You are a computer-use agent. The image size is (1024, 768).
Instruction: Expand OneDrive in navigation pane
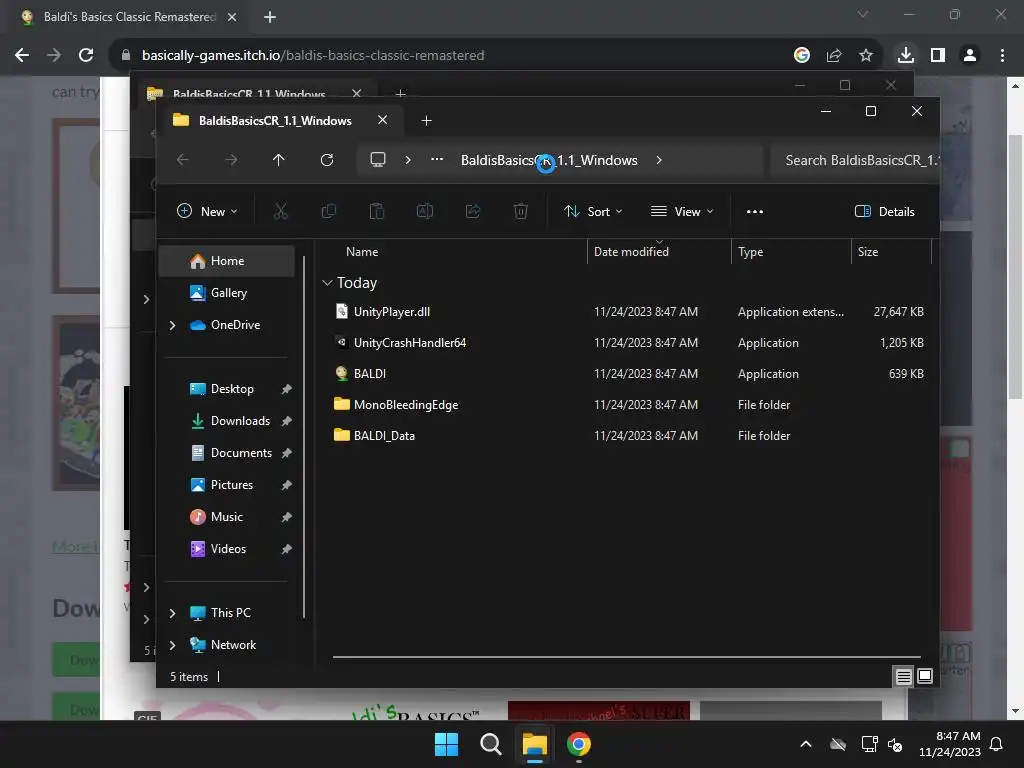172,325
